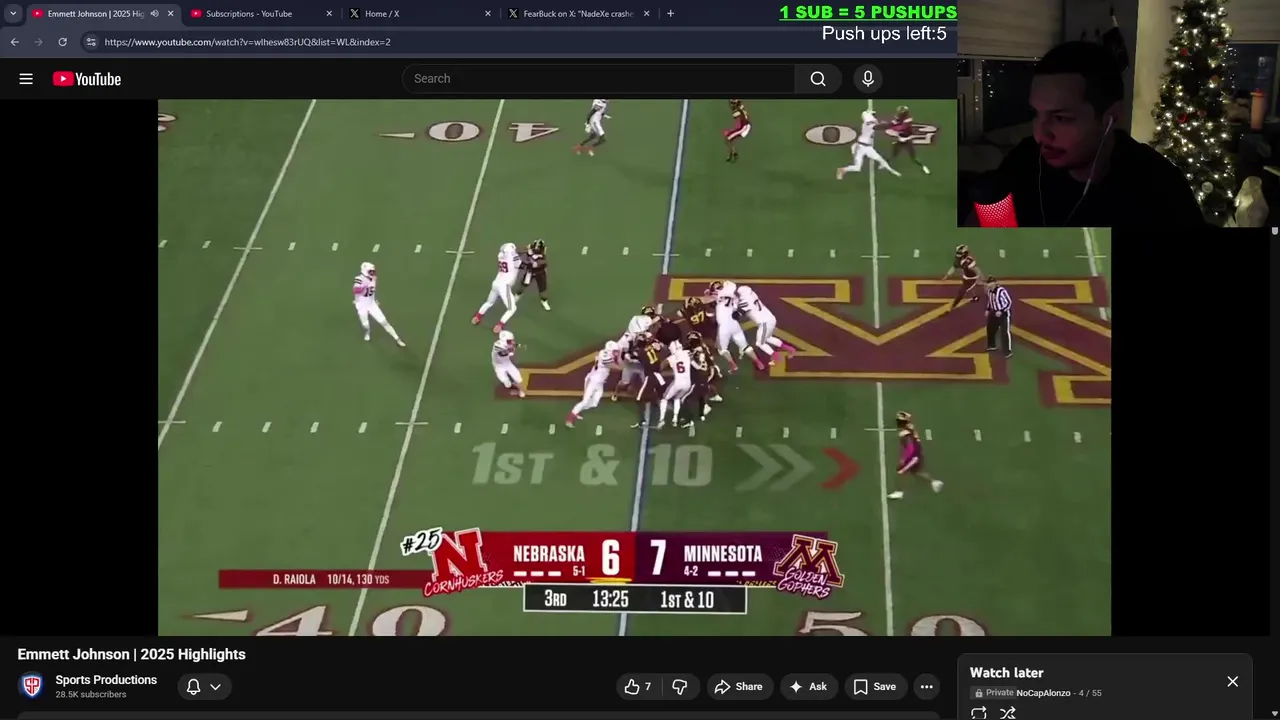
Task: Close the FearBuck on X tab
Action: (646, 13)
